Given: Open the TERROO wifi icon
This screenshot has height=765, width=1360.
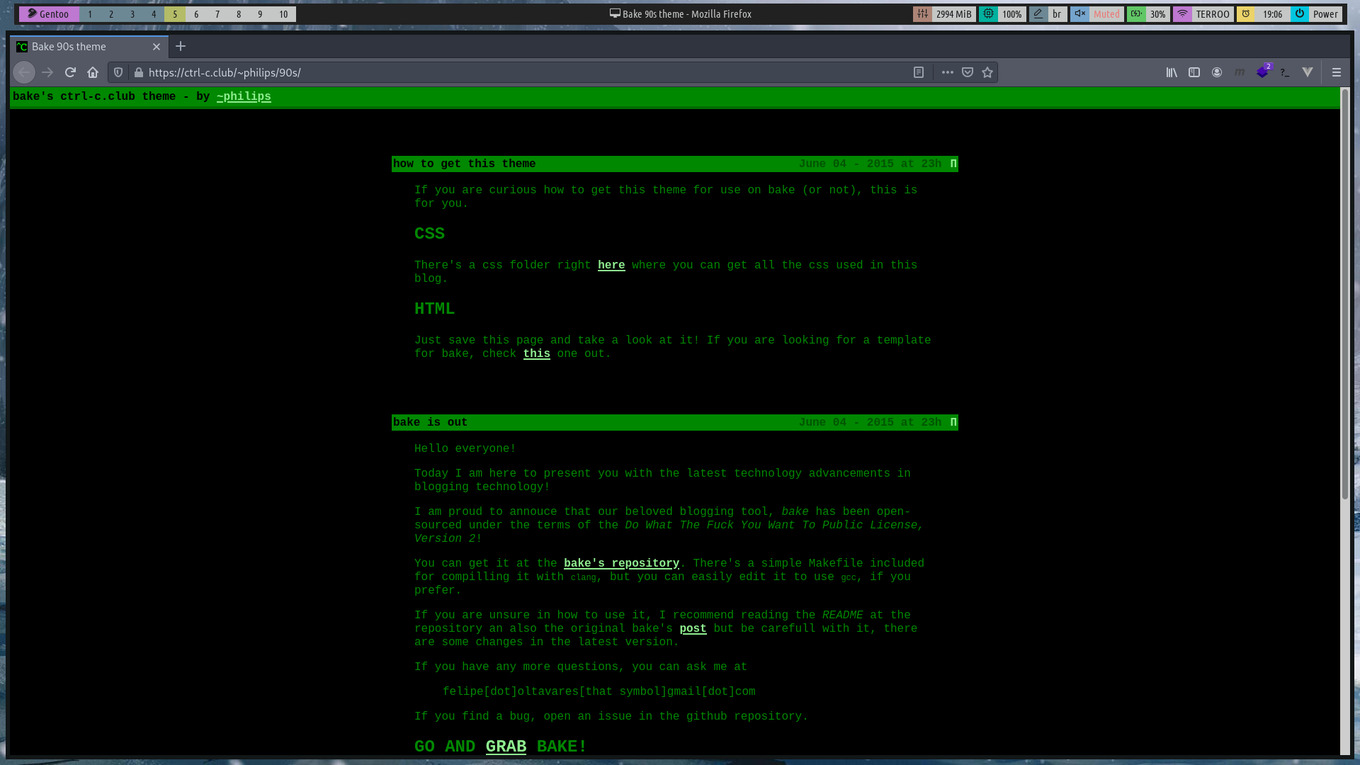Looking at the screenshot, I should click(x=1182, y=14).
